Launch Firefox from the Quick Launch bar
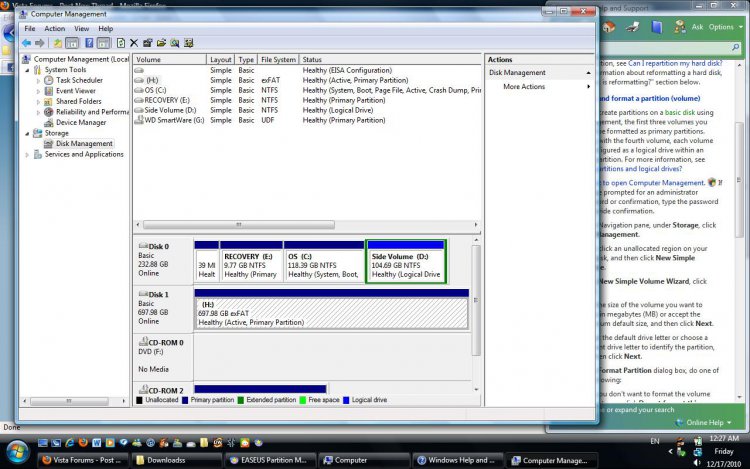 point(83,443)
